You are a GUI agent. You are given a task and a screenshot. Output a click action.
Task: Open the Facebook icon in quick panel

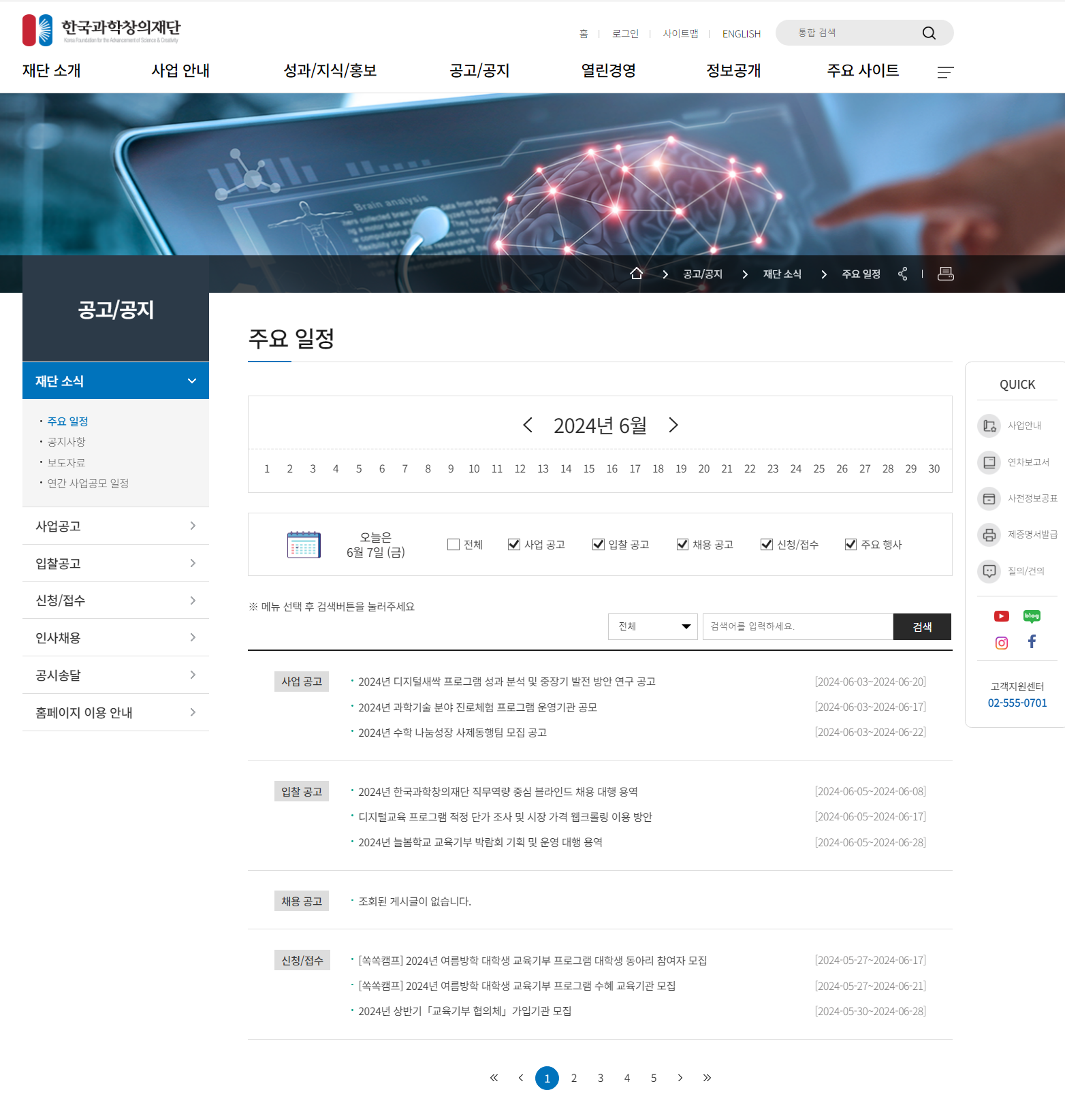(x=1032, y=641)
